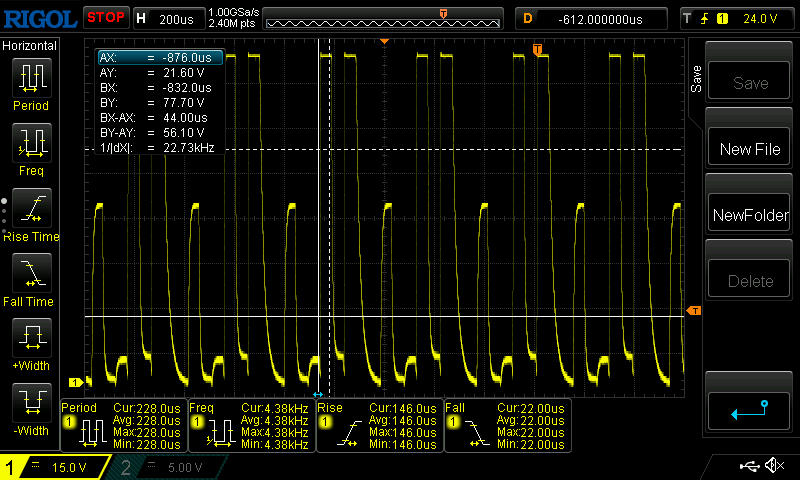This screenshot has height=480, width=800.
Task: Toggle the muted speaker sound icon
Action: (774, 466)
